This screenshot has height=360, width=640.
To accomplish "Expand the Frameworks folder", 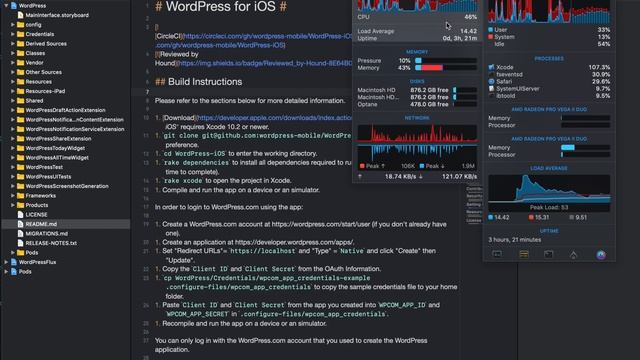I will pyautogui.click(x=13, y=196).
